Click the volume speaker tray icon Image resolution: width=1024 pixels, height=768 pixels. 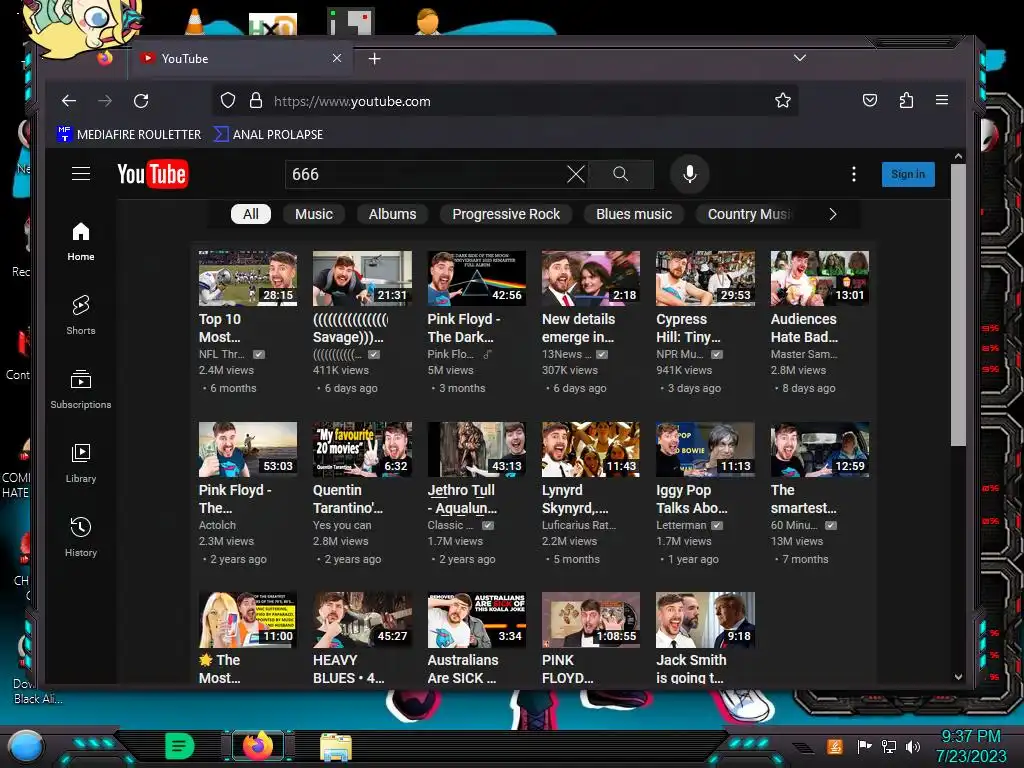pos(913,746)
